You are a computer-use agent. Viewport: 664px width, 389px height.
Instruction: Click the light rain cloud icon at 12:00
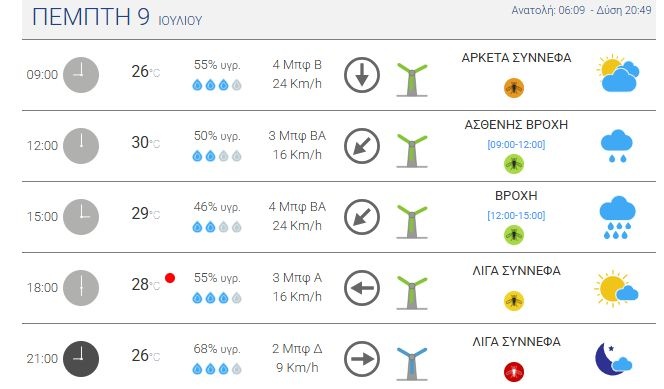click(617, 146)
